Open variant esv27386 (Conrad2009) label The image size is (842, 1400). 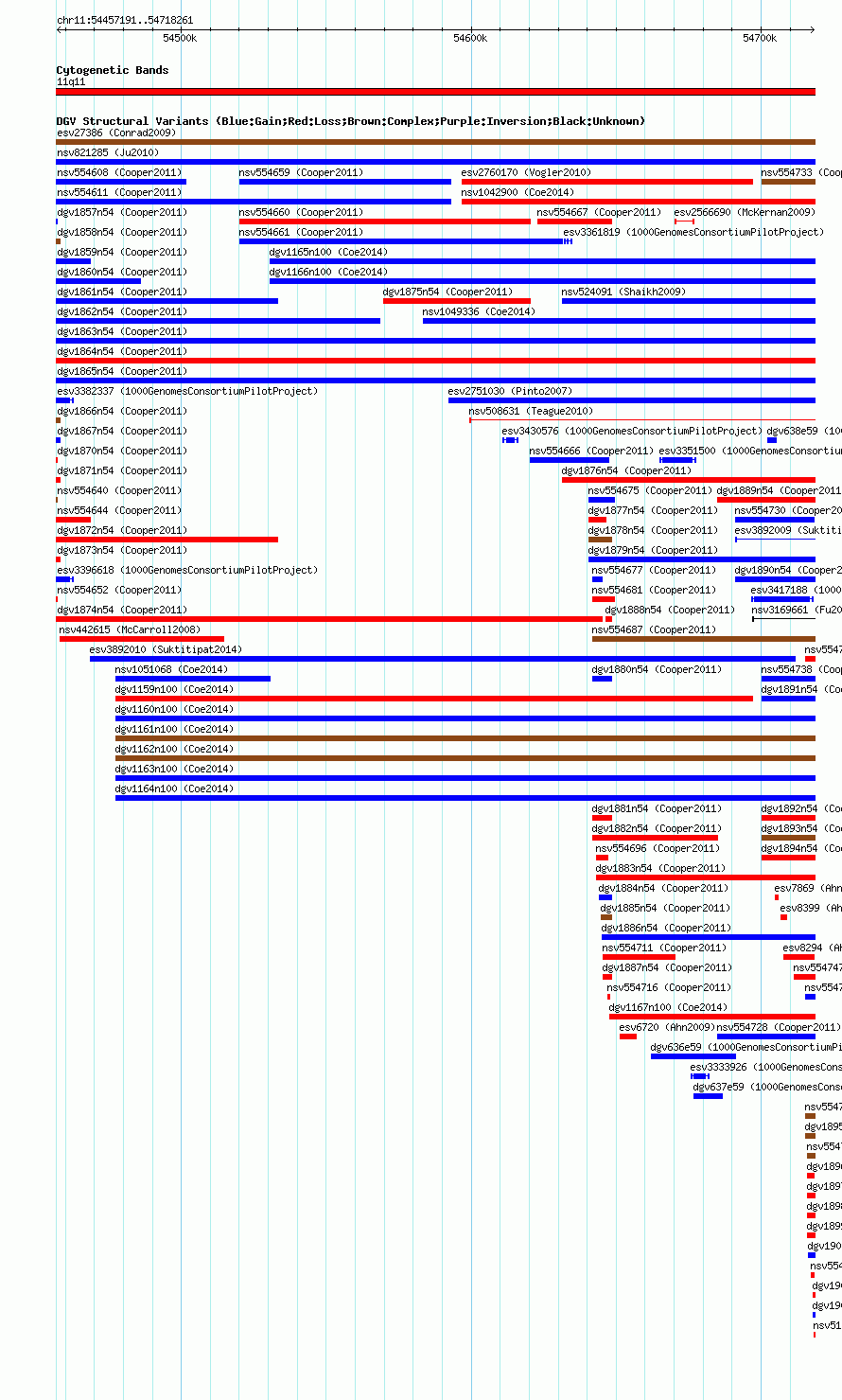(x=116, y=133)
